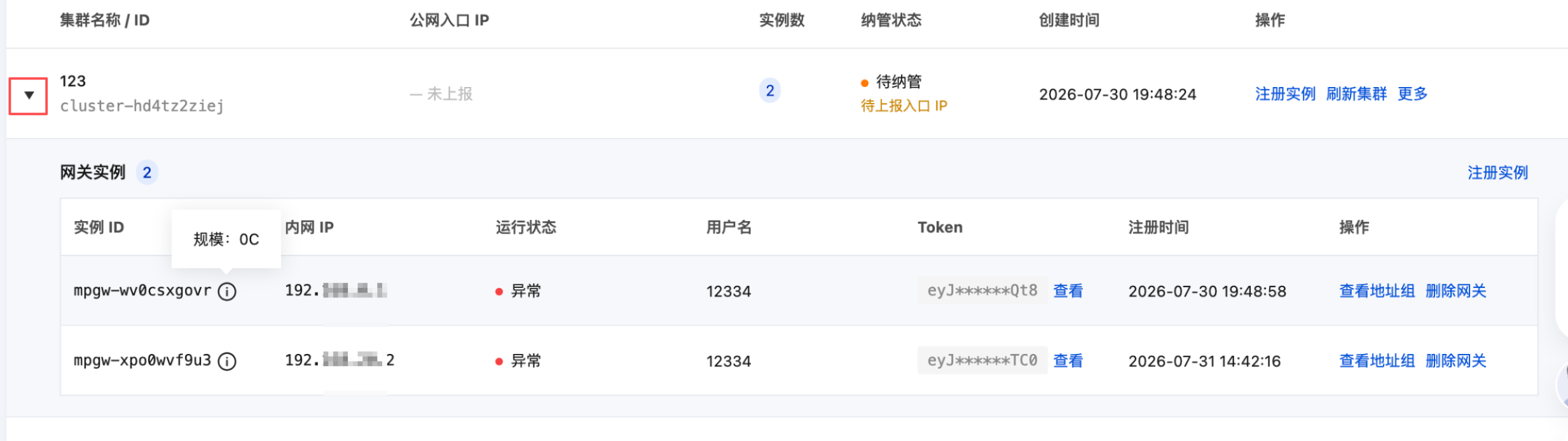Image resolution: width=1568 pixels, height=441 pixels.
Task: Open 查看地址组 for mpgw-xpo0wvf9u3
Action: pos(1377,361)
